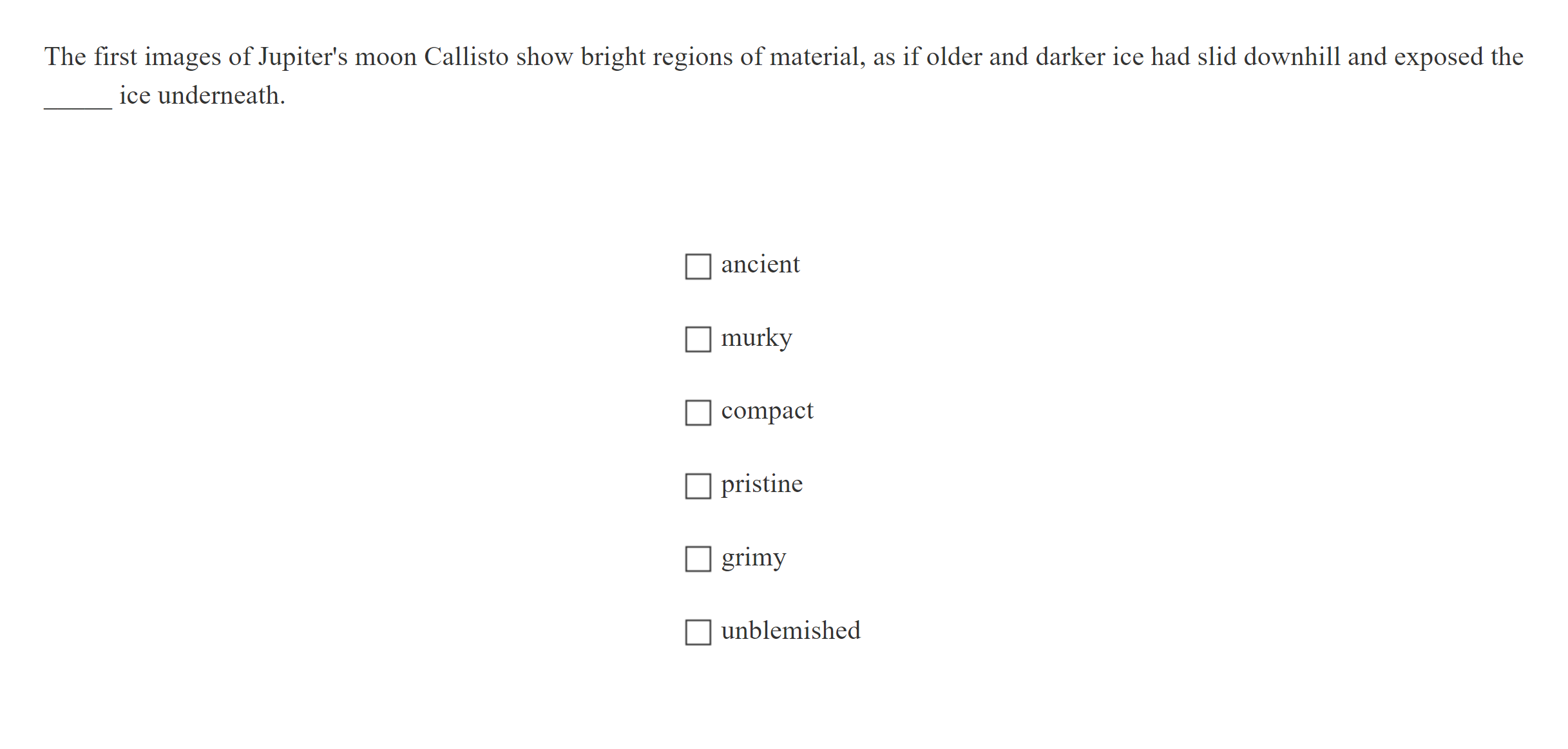The width and height of the screenshot is (1568, 749).
Task: Click the 'compact' answer label
Action: click(x=767, y=411)
